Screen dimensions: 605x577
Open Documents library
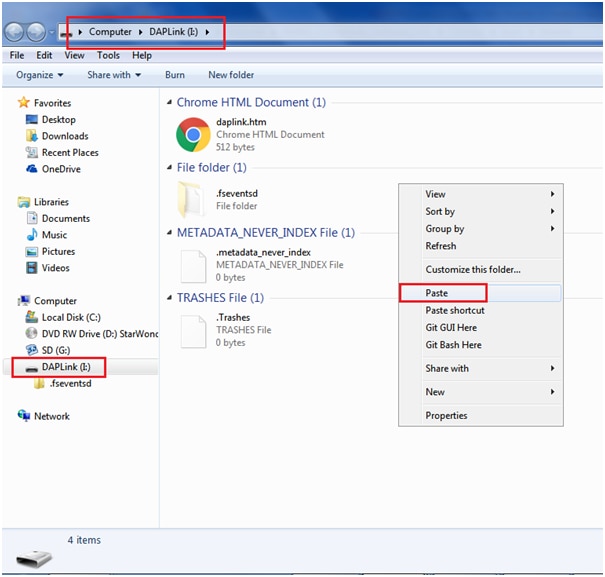coord(66,218)
